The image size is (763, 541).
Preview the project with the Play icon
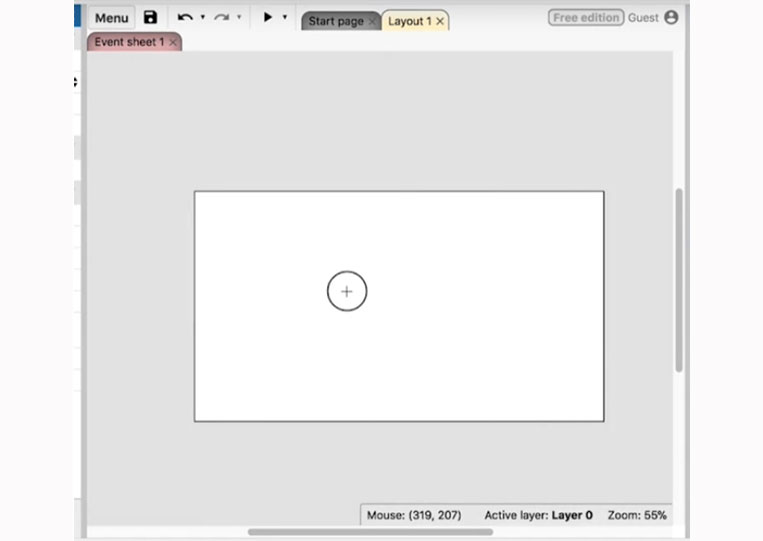pos(267,17)
